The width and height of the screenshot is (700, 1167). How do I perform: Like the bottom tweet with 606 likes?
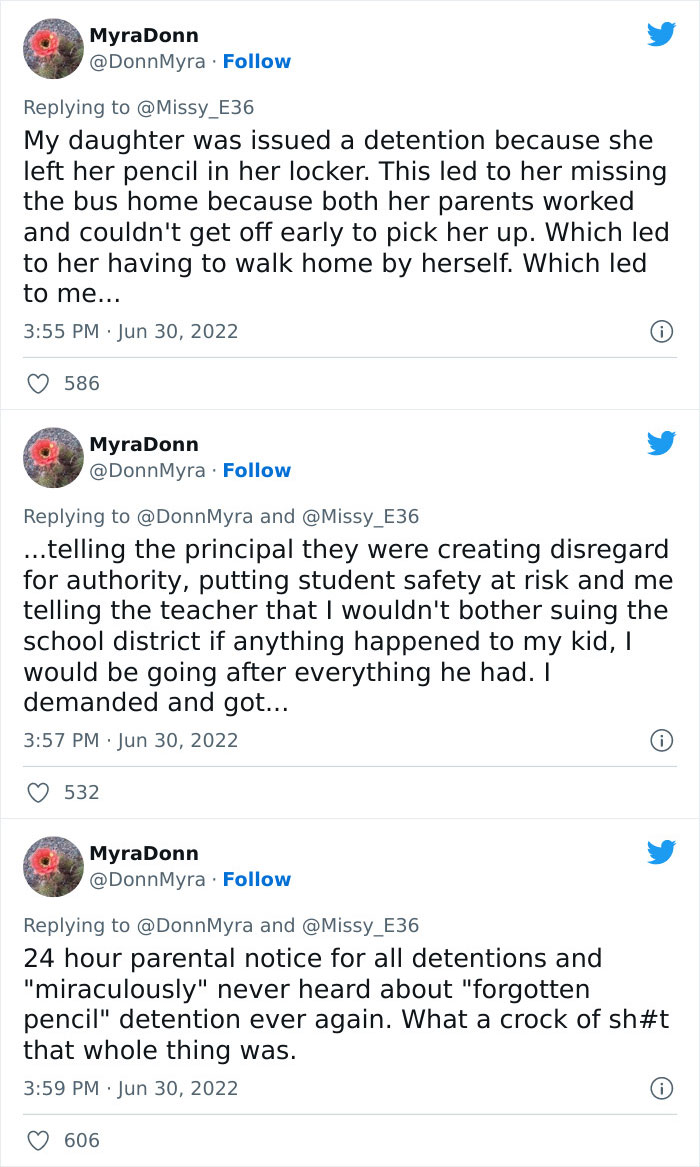(40, 1140)
